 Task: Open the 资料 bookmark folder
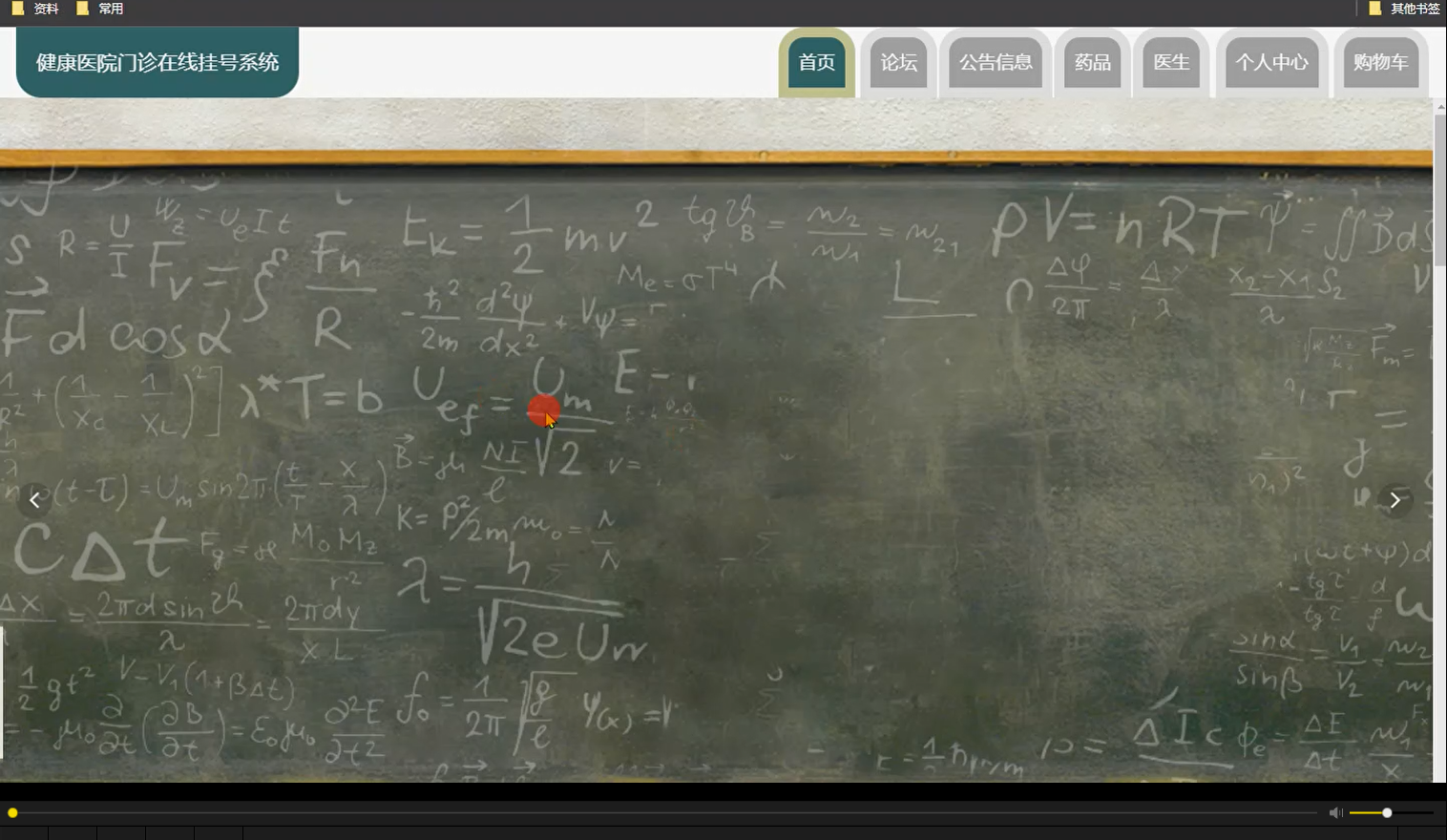coord(35,9)
